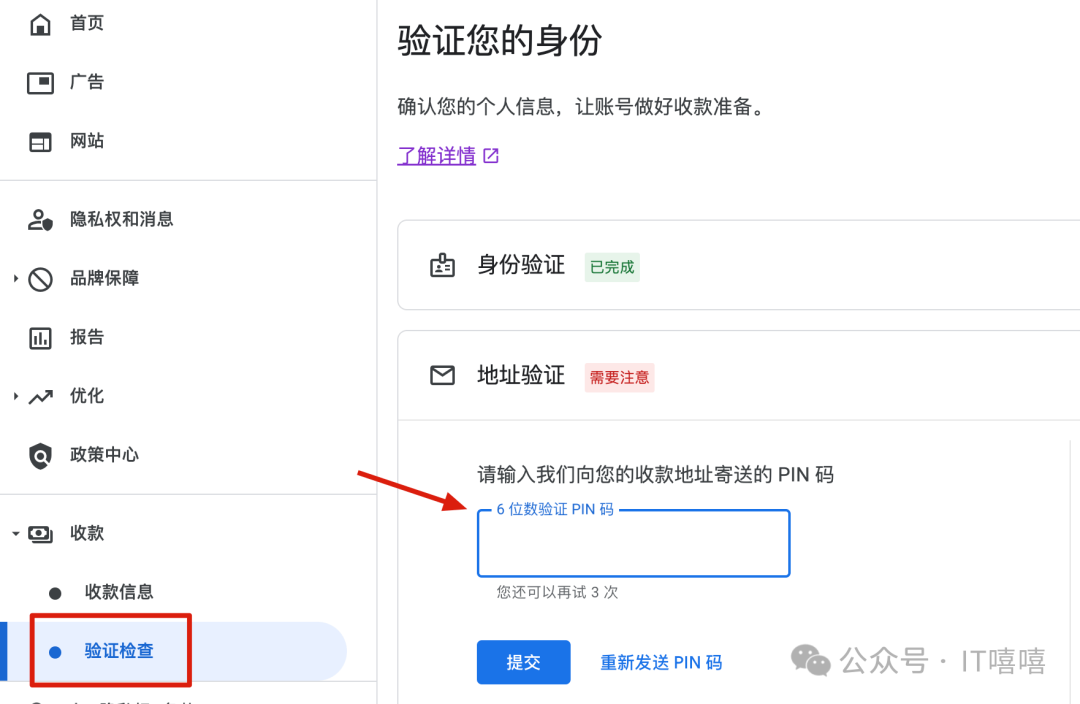
Task: Collapse the 收款 section chevron
Action: 13,533
